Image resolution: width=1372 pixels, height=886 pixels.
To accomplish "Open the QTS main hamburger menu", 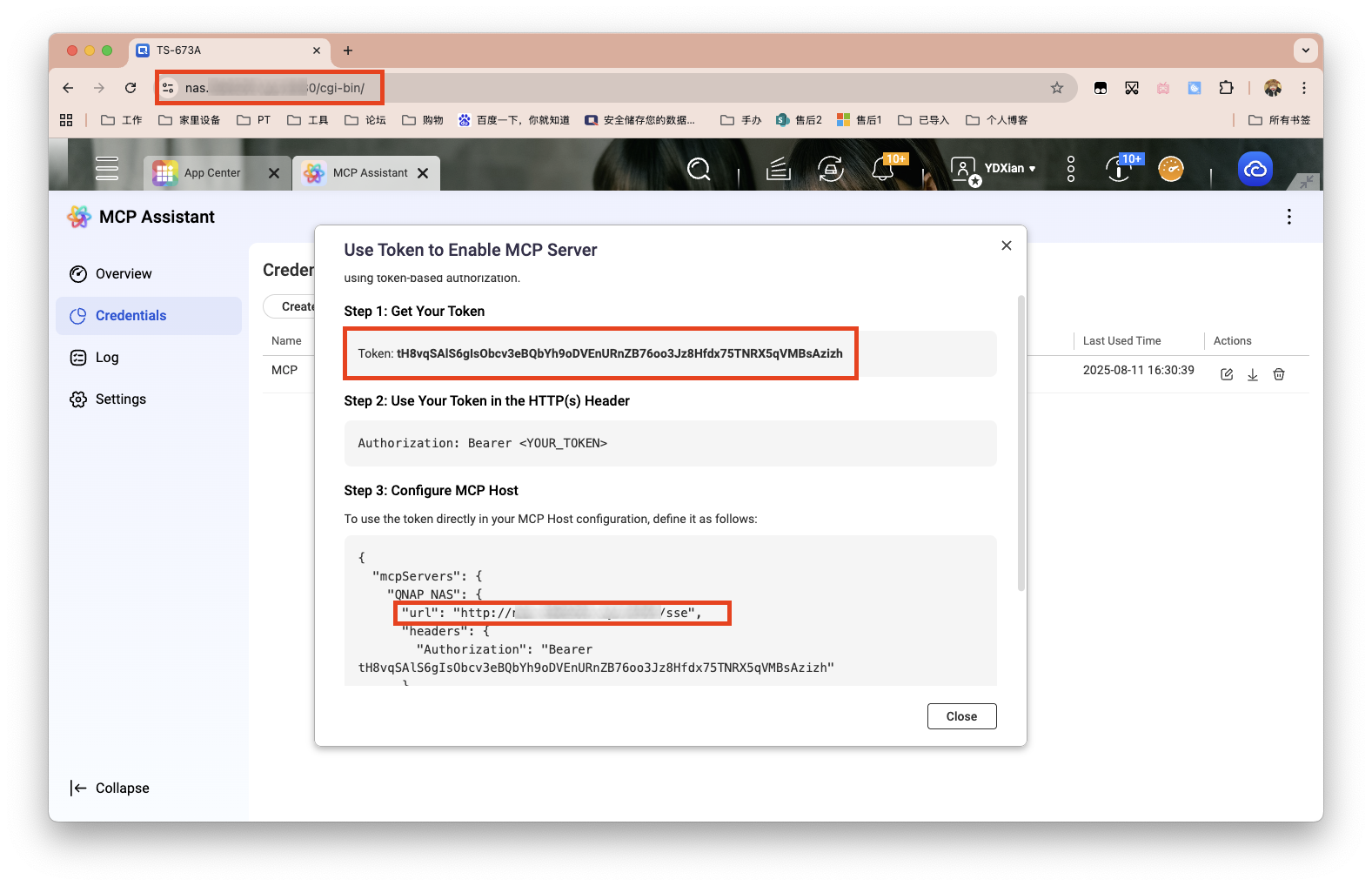I will [x=107, y=168].
